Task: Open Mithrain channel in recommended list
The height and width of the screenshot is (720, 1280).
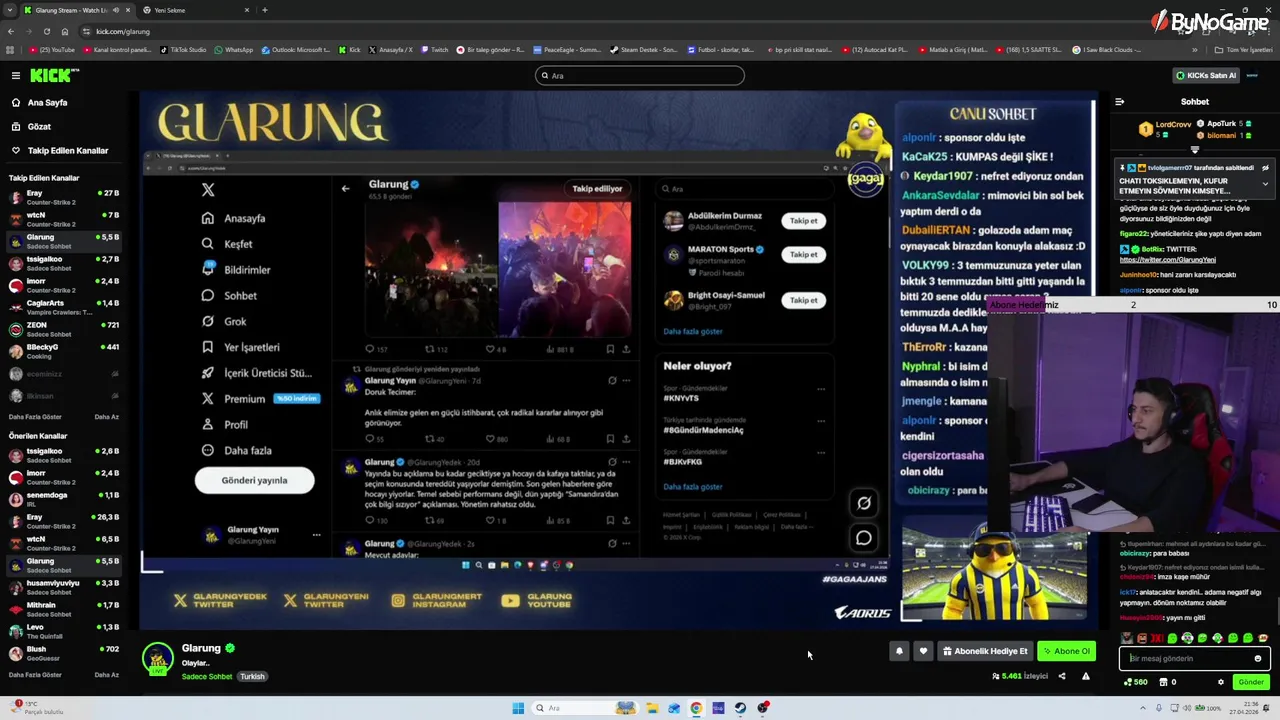Action: 64,609
